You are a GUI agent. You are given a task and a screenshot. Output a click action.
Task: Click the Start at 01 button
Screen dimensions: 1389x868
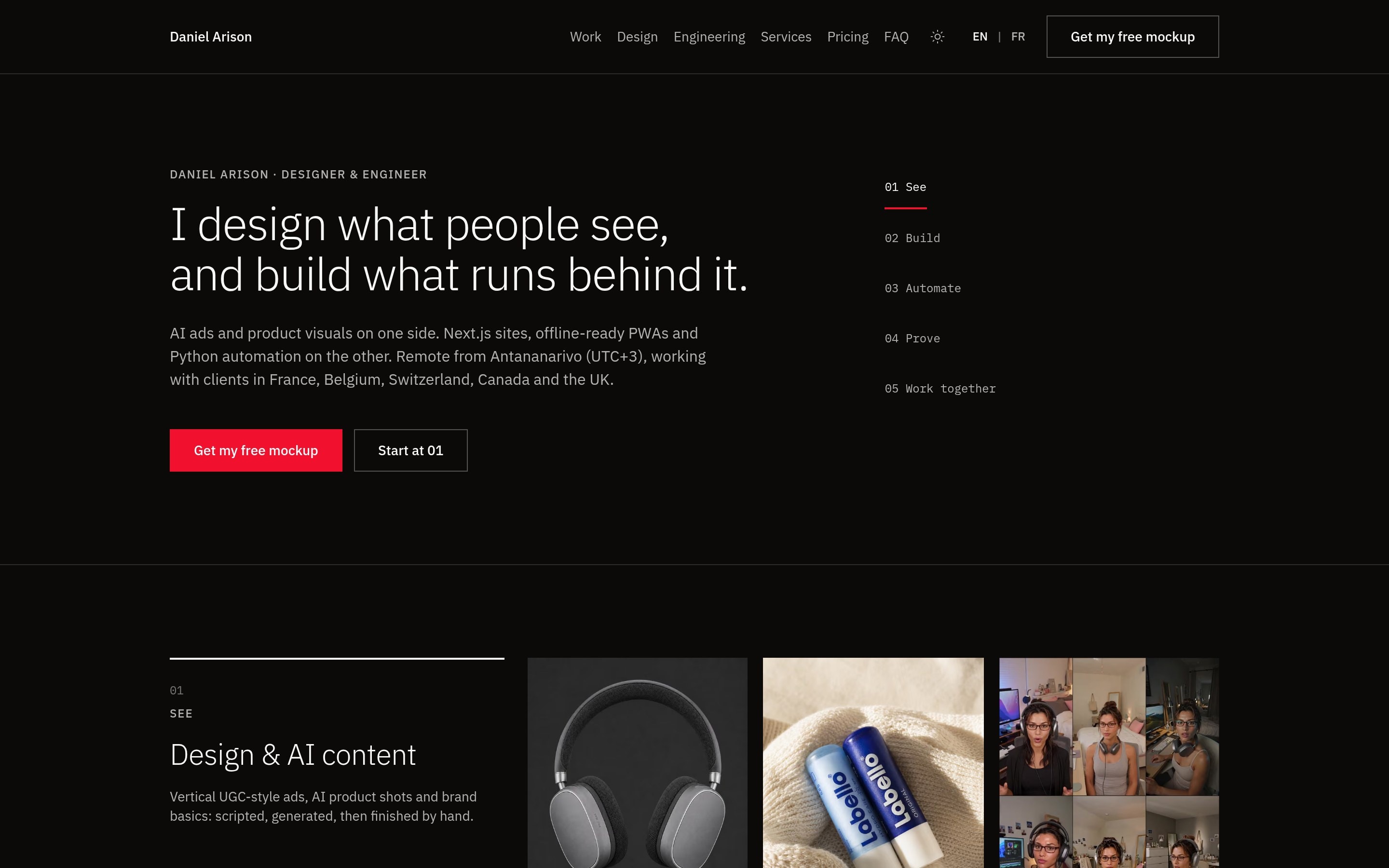[410, 450]
